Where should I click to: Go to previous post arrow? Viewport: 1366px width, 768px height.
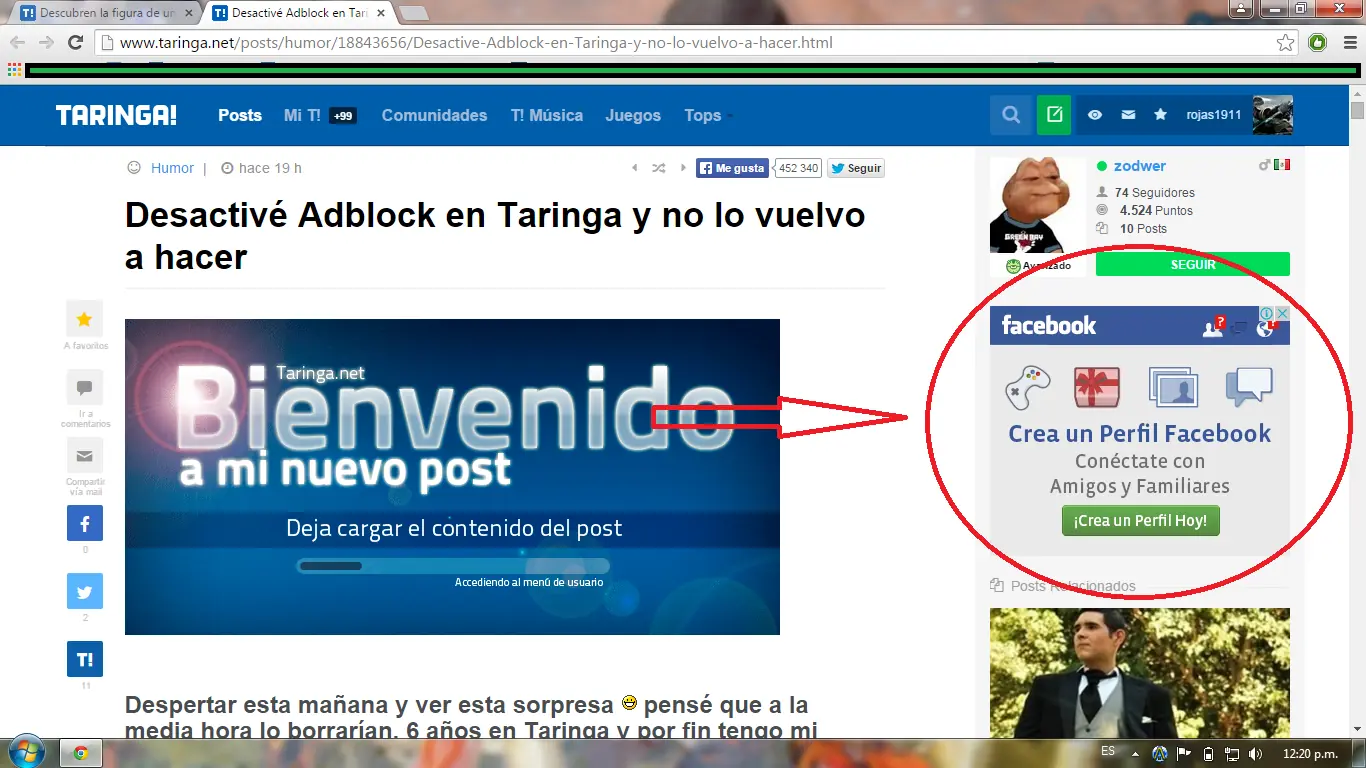coord(634,168)
